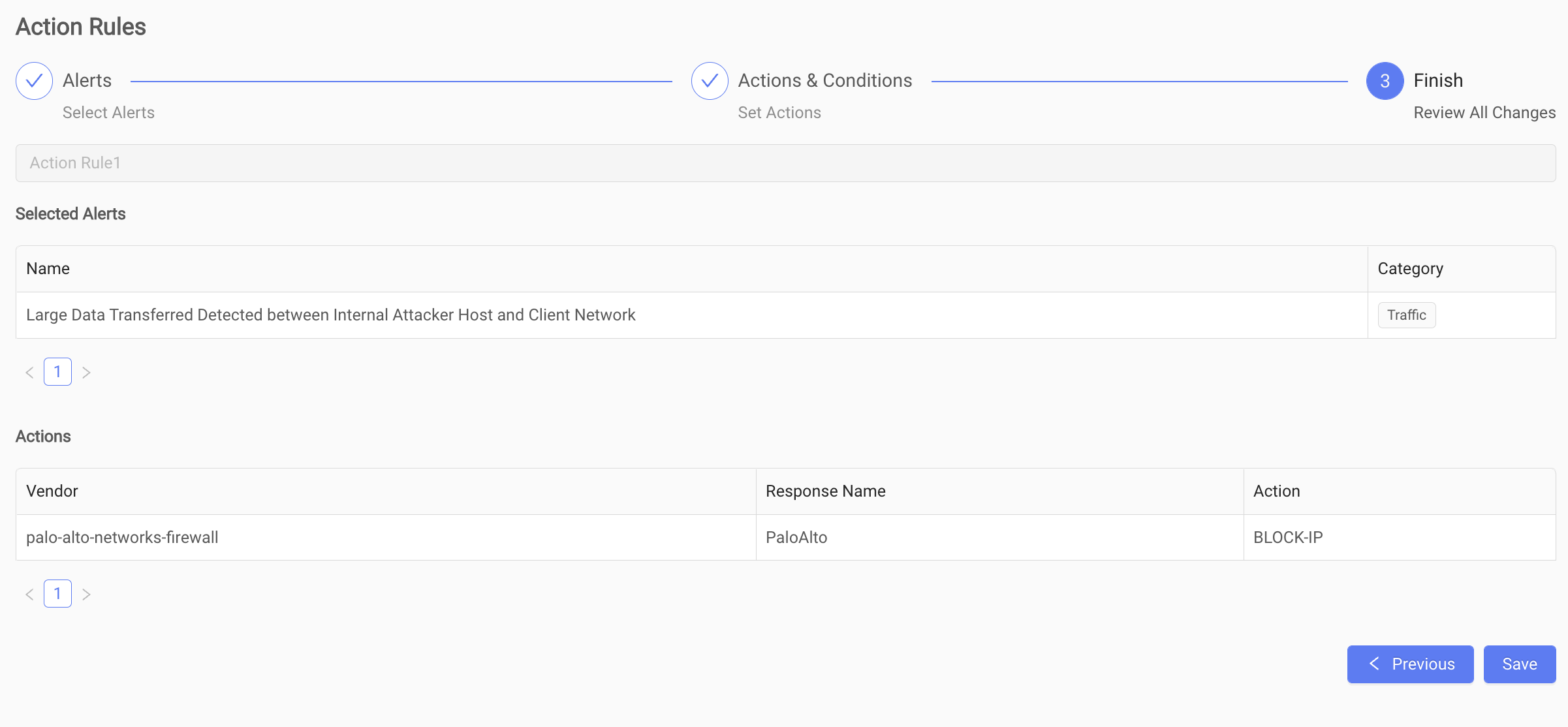Click the Category column header
The height and width of the screenshot is (727, 1568).
pos(1462,269)
